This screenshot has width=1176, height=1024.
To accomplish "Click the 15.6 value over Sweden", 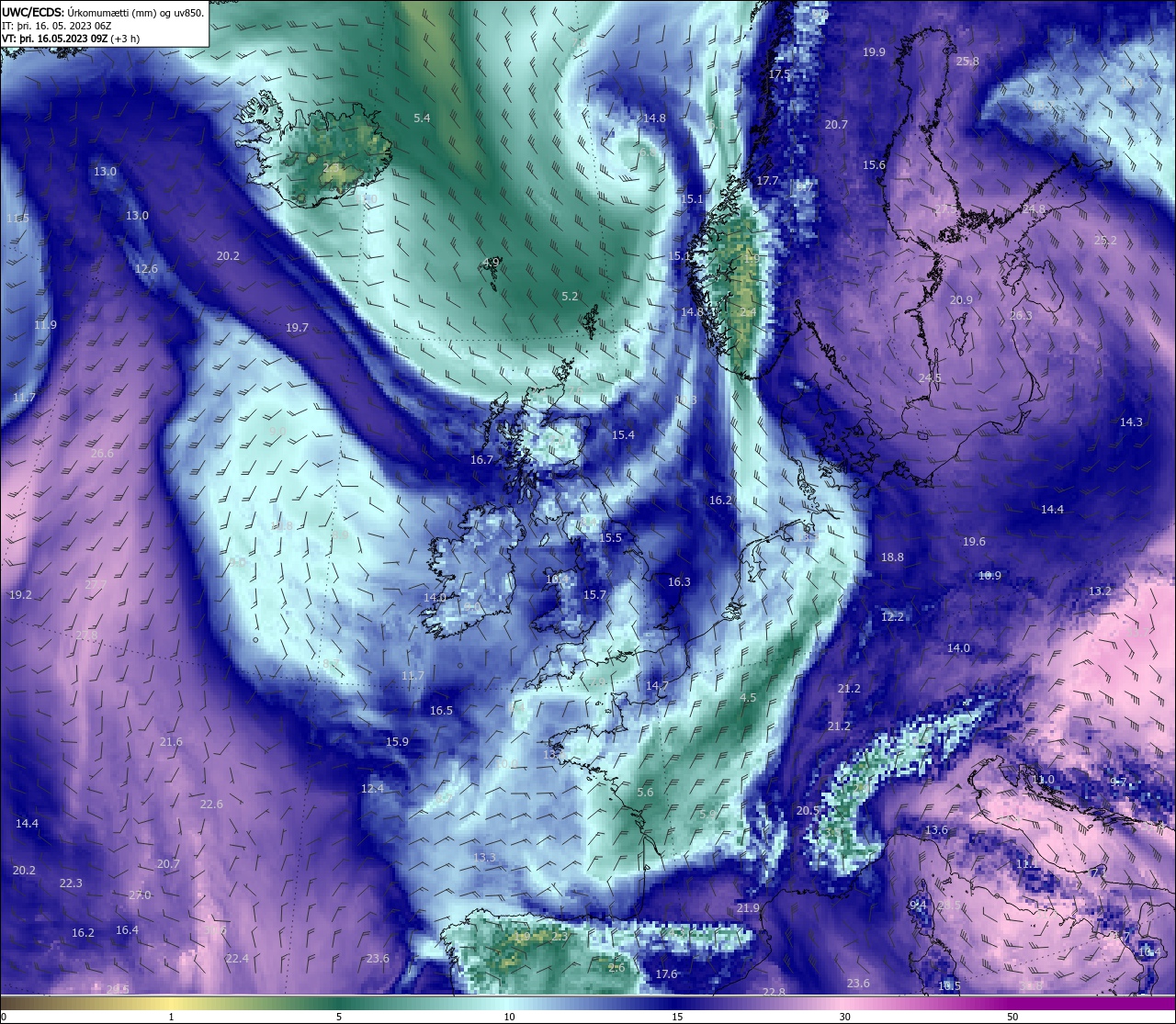I will (874, 165).
